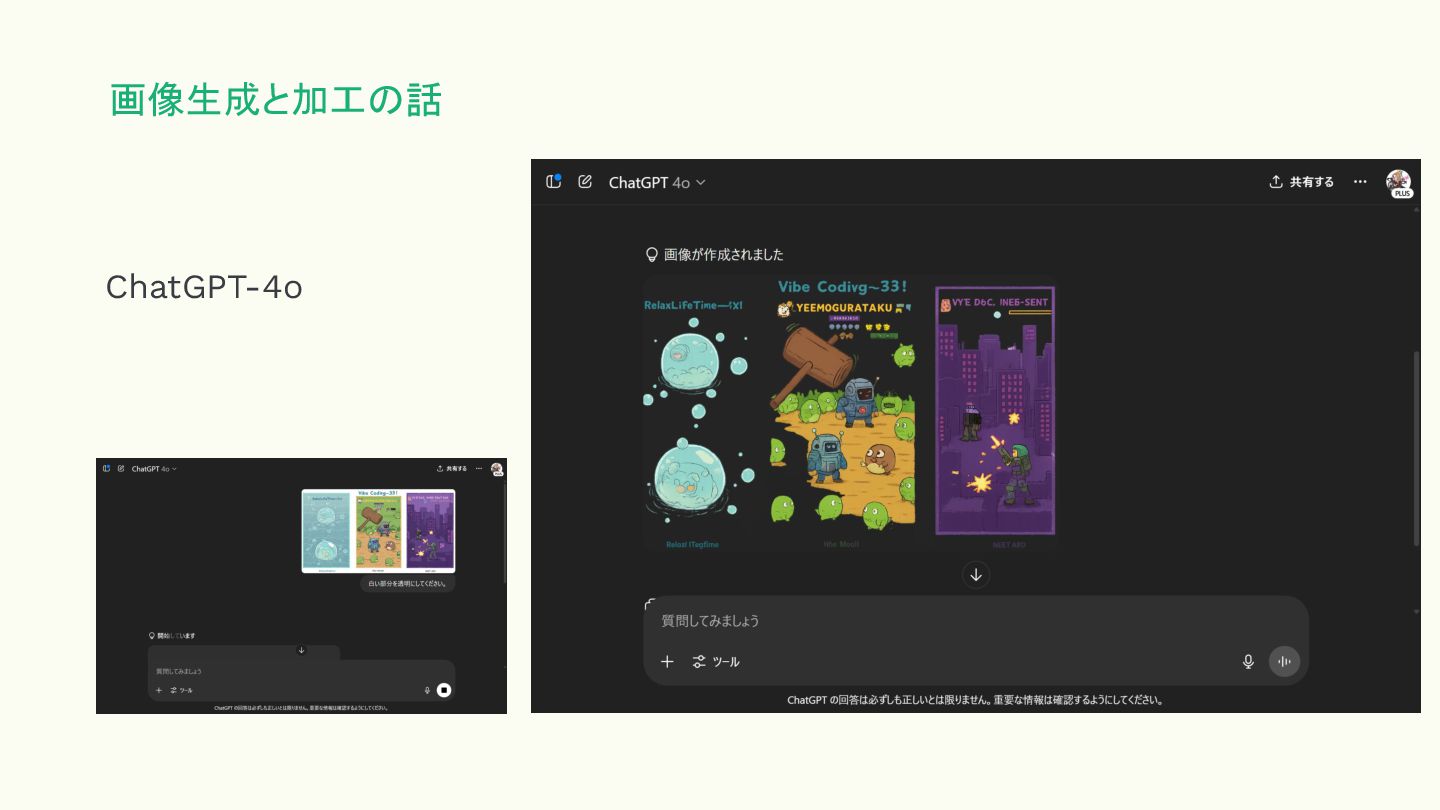
Task: Open ツール tools button in small screenshot
Action: click(181, 690)
